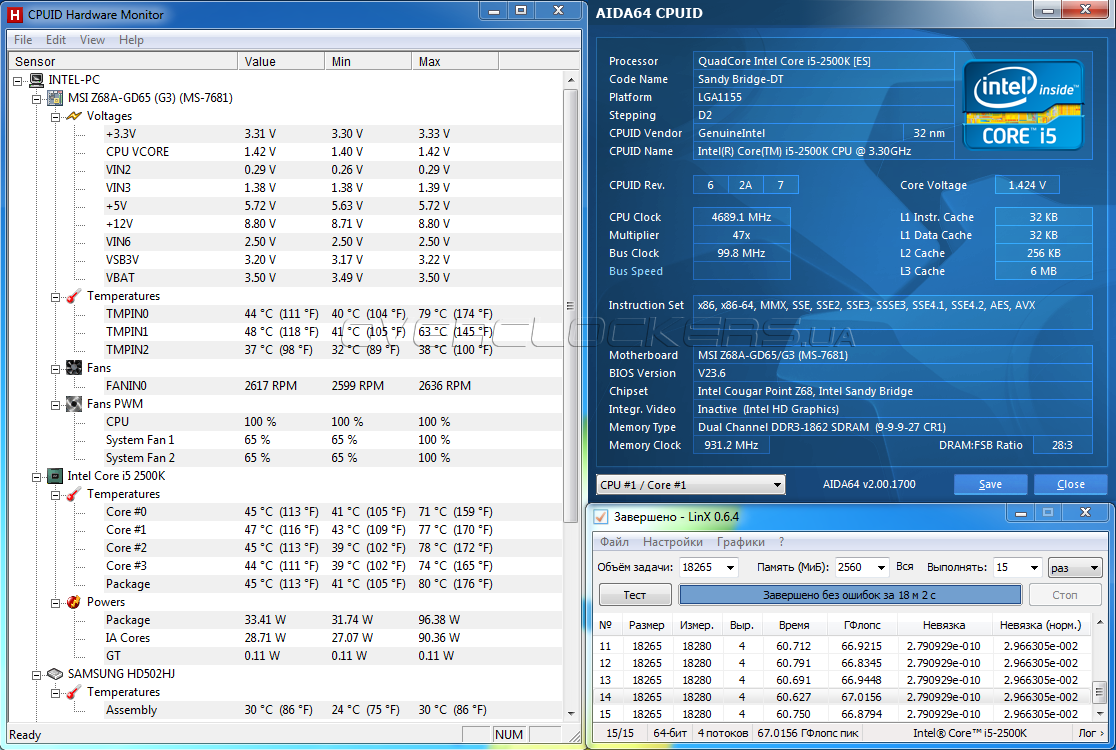The width and height of the screenshot is (1116, 750).
Task: Click the CPUID Hardware Monitor title icon
Action: 15,14
